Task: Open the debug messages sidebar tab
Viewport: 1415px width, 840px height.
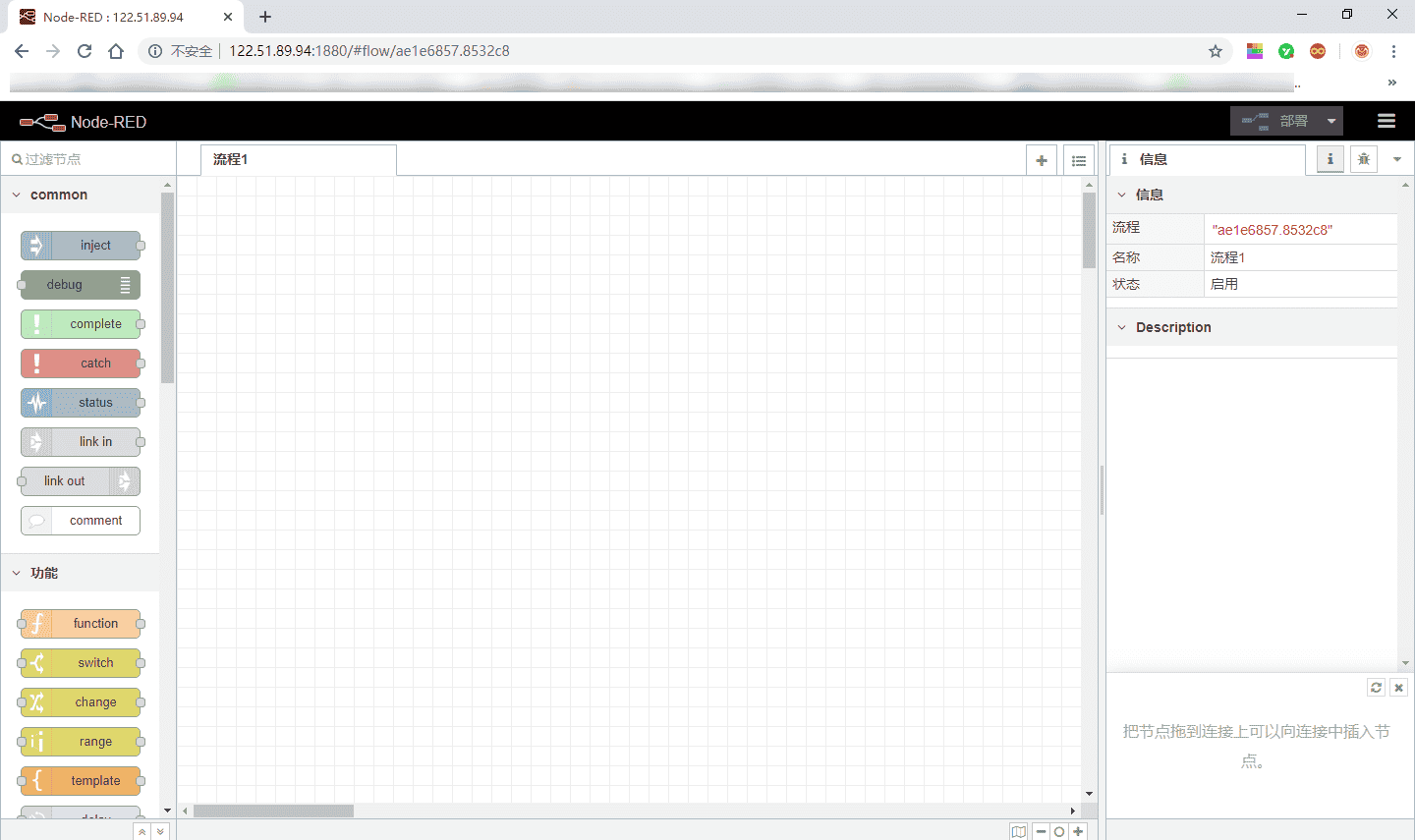Action: click(x=1363, y=159)
